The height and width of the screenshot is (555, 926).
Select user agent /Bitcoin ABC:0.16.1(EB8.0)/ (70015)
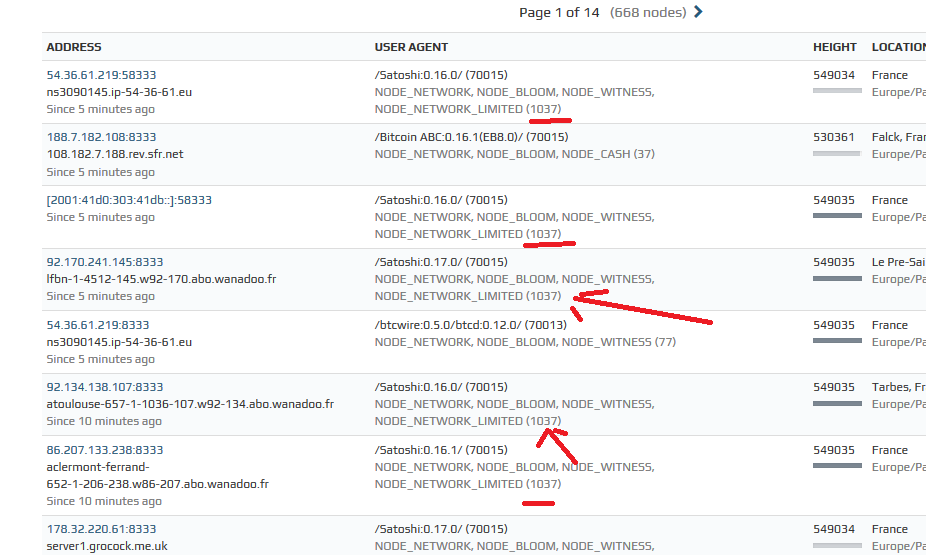(471, 137)
